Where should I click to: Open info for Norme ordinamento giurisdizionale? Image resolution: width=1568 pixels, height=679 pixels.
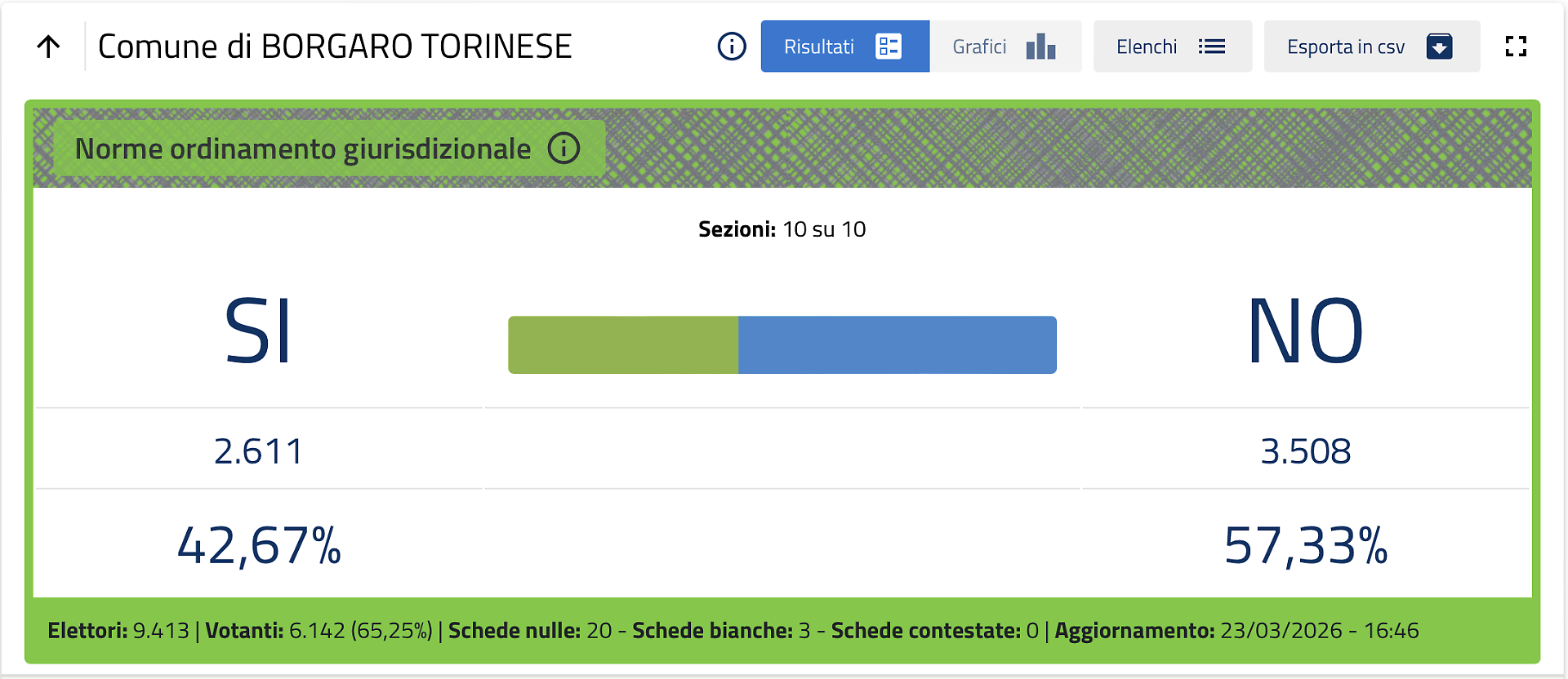(563, 149)
